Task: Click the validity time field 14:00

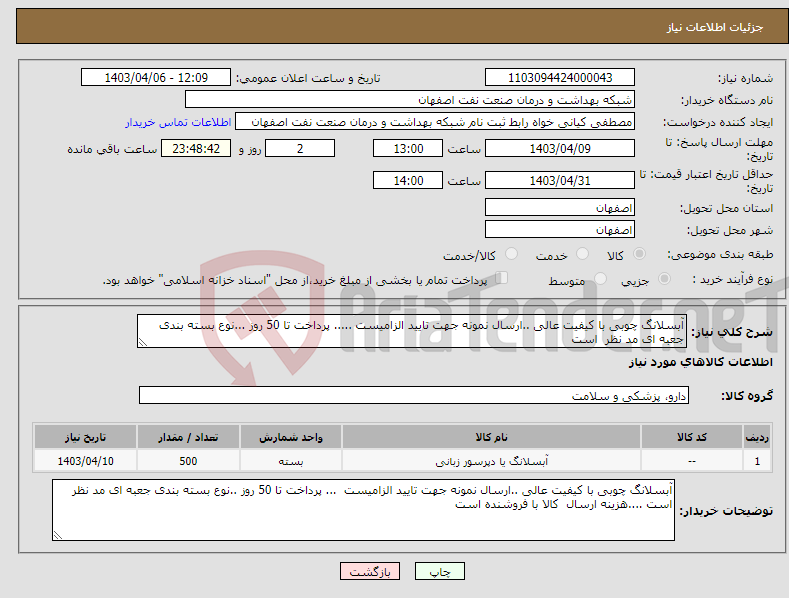Action: (x=408, y=181)
